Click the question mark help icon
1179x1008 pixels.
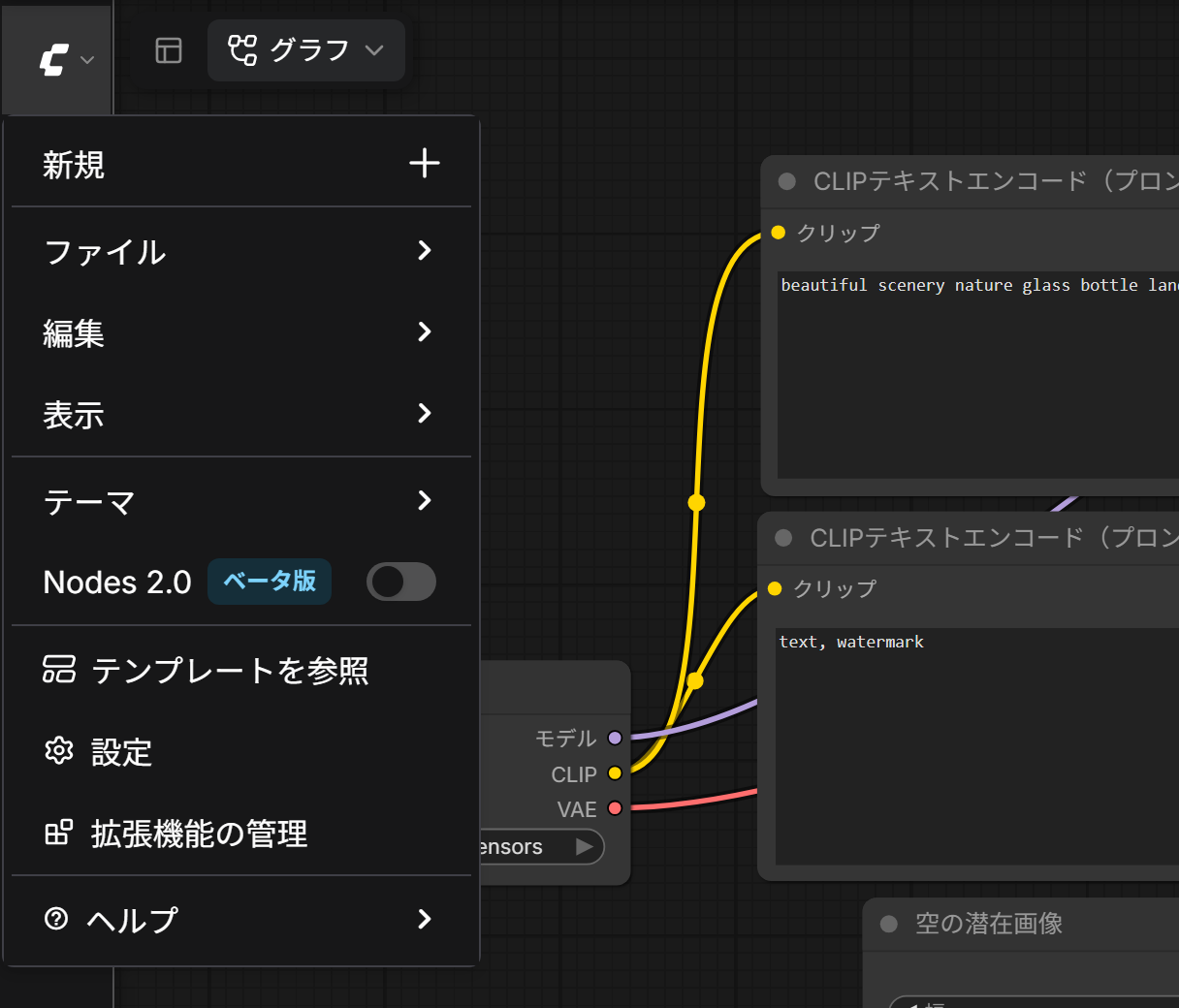(56, 918)
